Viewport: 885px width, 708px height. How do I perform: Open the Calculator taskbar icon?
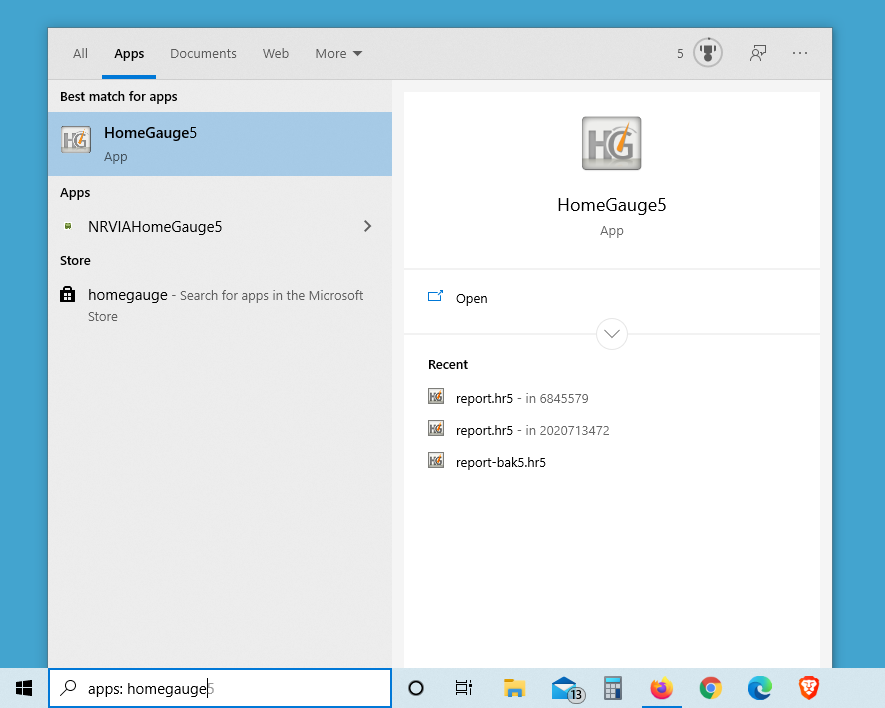tap(613, 688)
